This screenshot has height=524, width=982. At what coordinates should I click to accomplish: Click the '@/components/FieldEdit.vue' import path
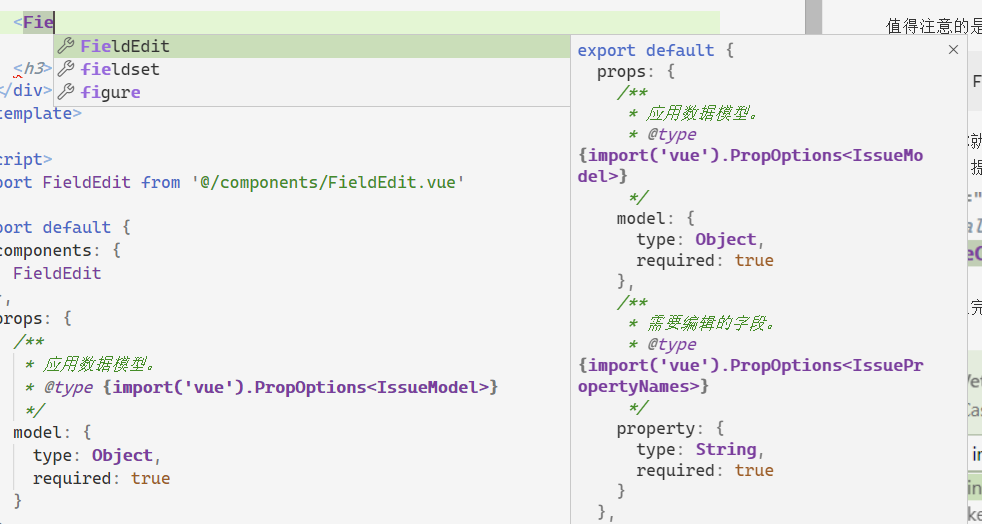point(328,182)
